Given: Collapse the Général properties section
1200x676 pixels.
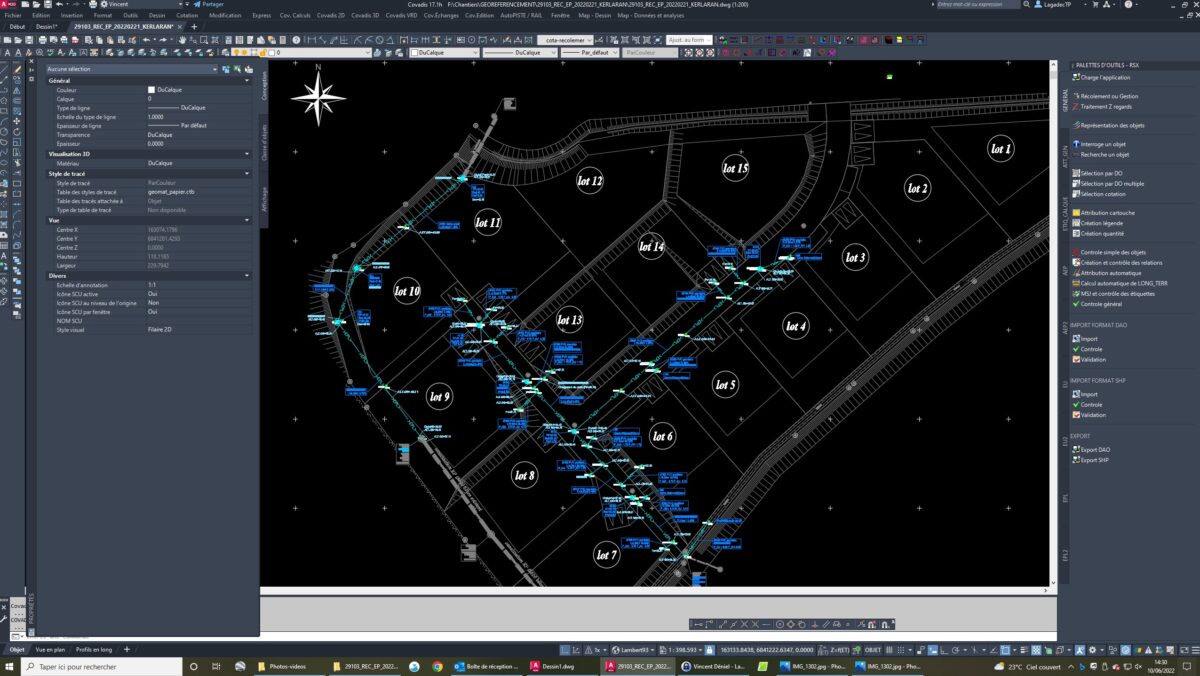Looking at the screenshot, I should [x=247, y=80].
